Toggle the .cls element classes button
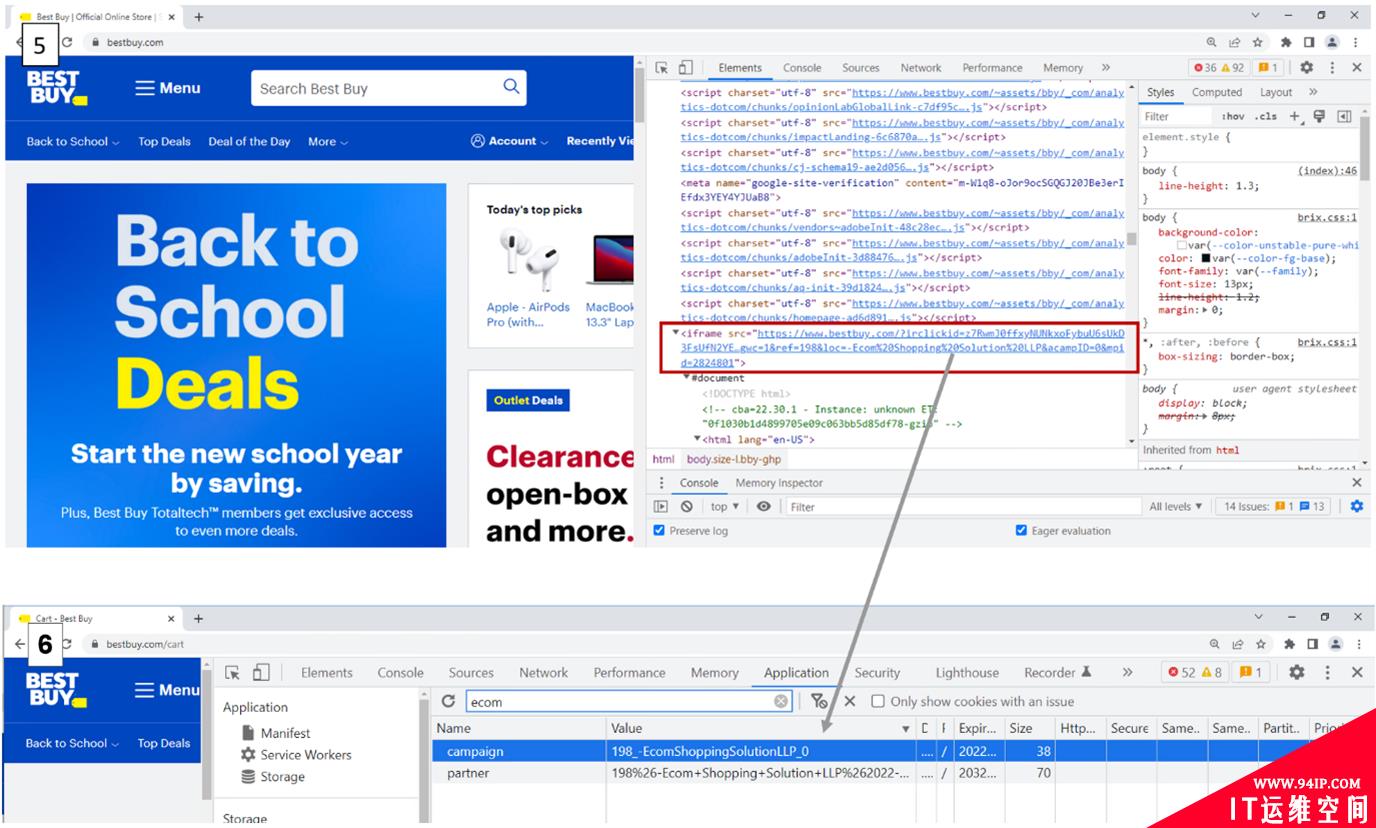The image size is (1376, 828). point(1266,117)
